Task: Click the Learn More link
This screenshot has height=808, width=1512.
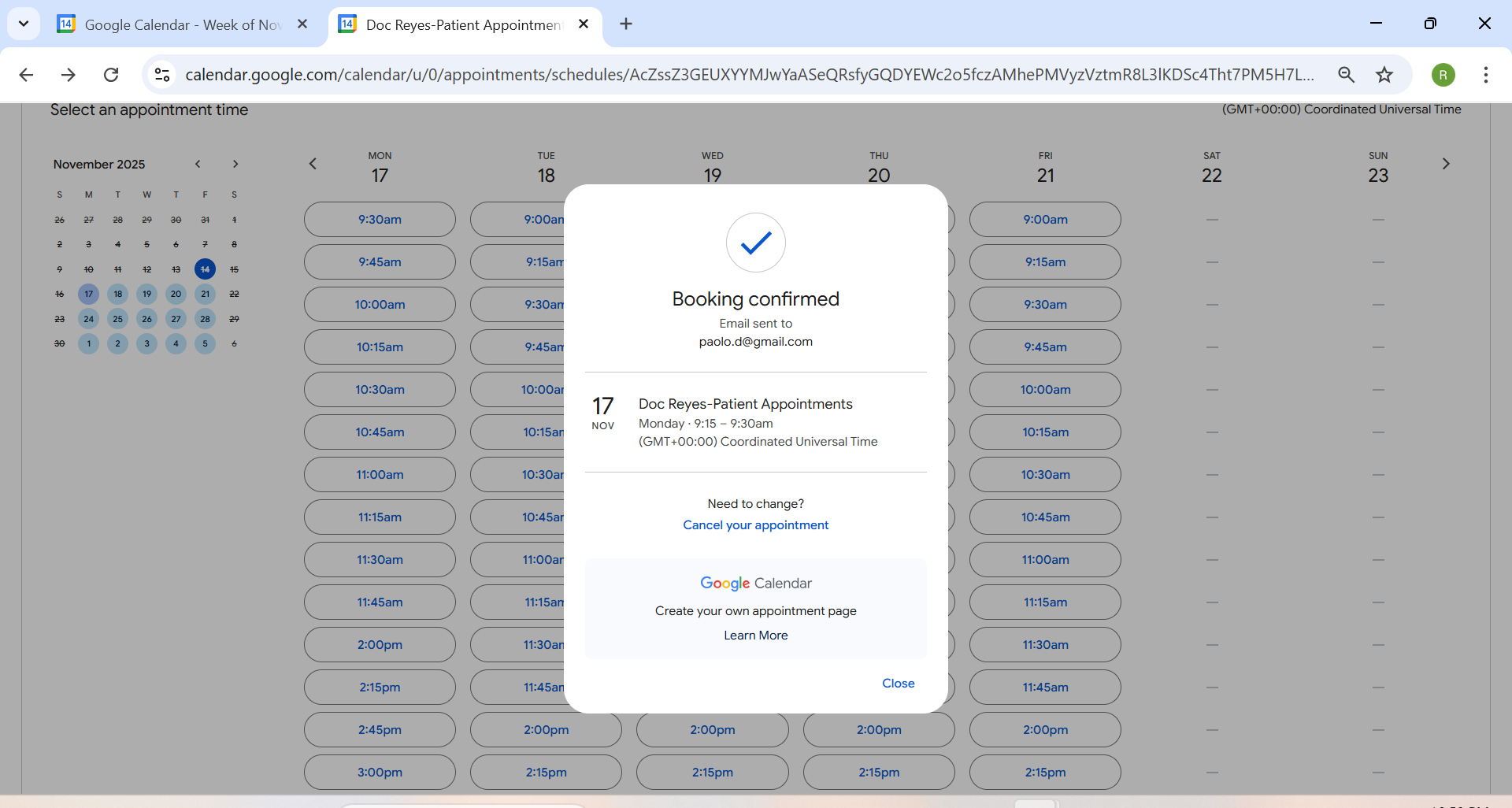Action: click(755, 636)
